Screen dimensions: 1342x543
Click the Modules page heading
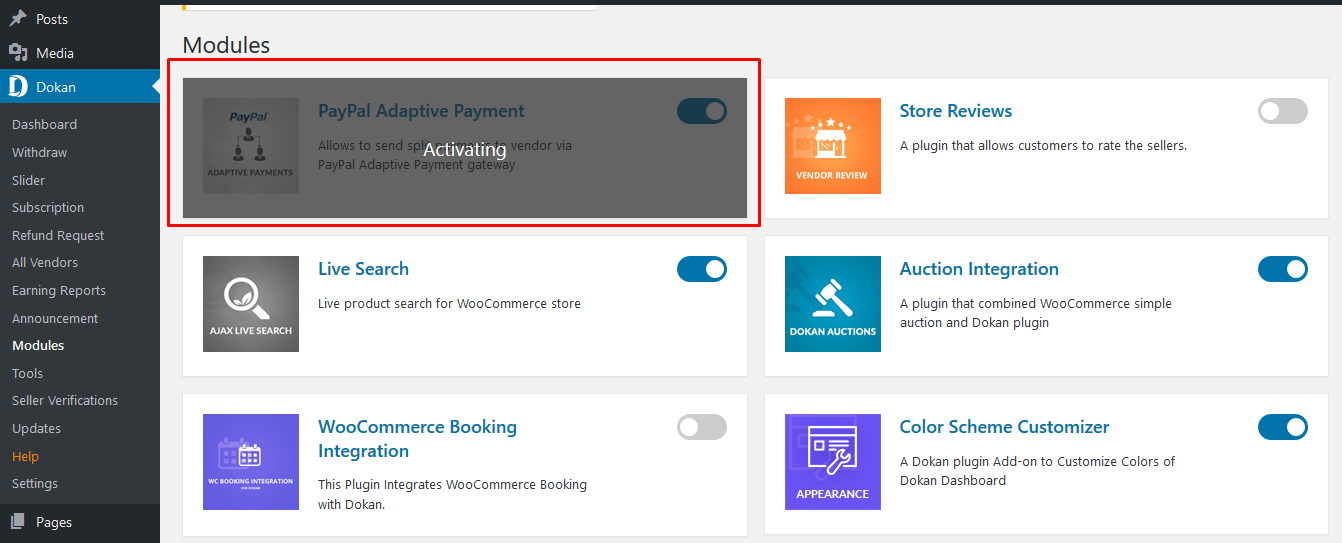pyautogui.click(x=226, y=45)
